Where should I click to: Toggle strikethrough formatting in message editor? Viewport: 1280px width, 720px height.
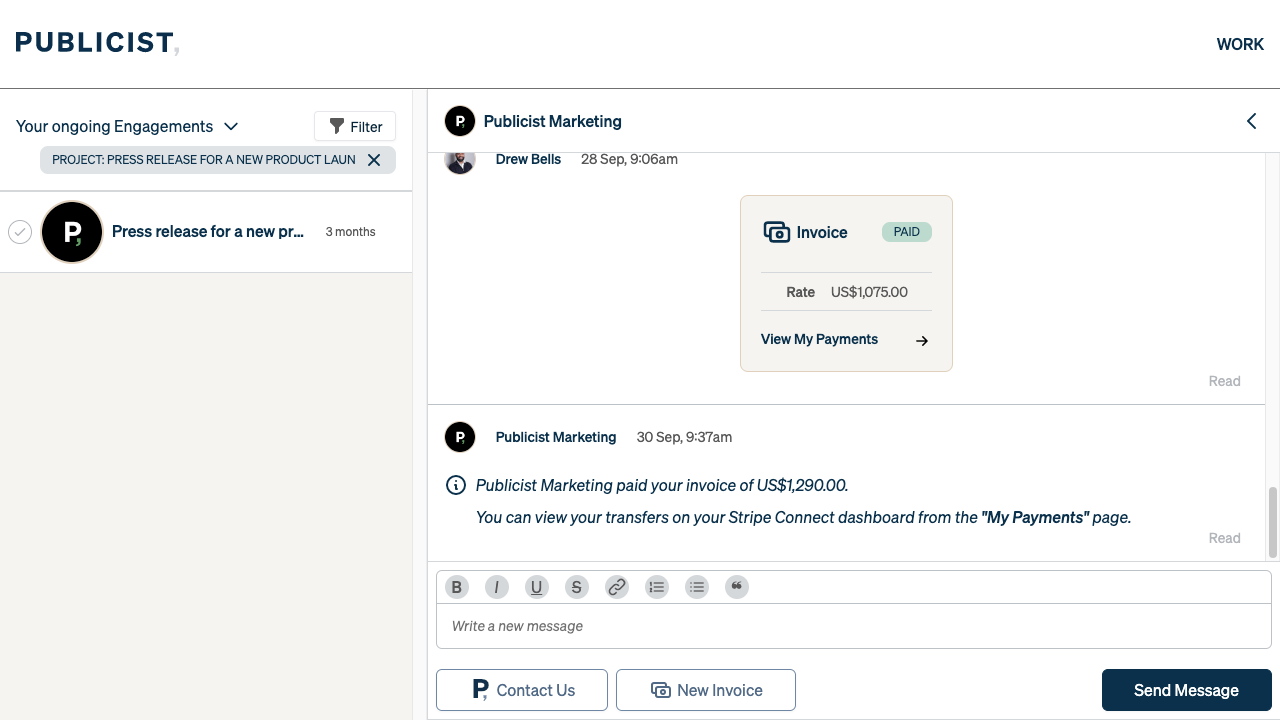pos(577,587)
